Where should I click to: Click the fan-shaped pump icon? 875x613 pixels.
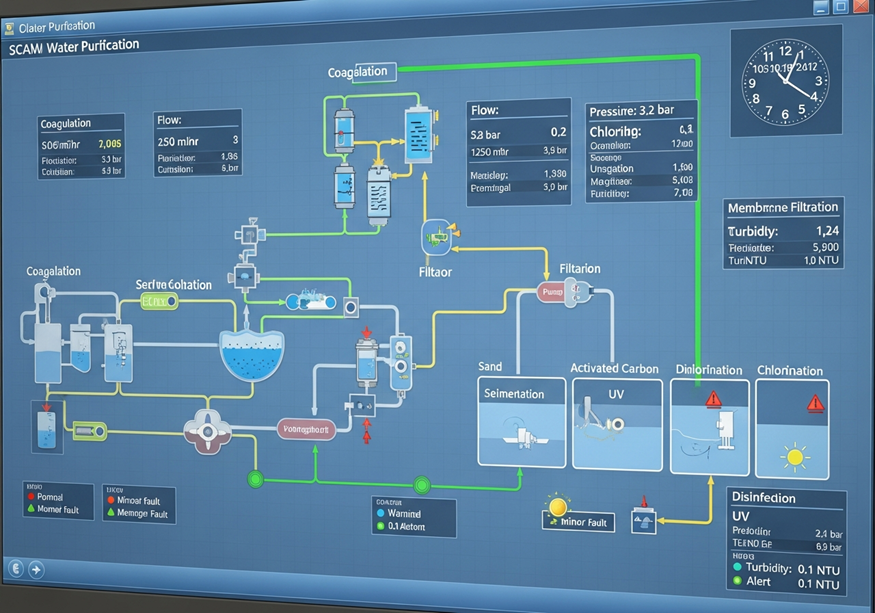point(208,432)
